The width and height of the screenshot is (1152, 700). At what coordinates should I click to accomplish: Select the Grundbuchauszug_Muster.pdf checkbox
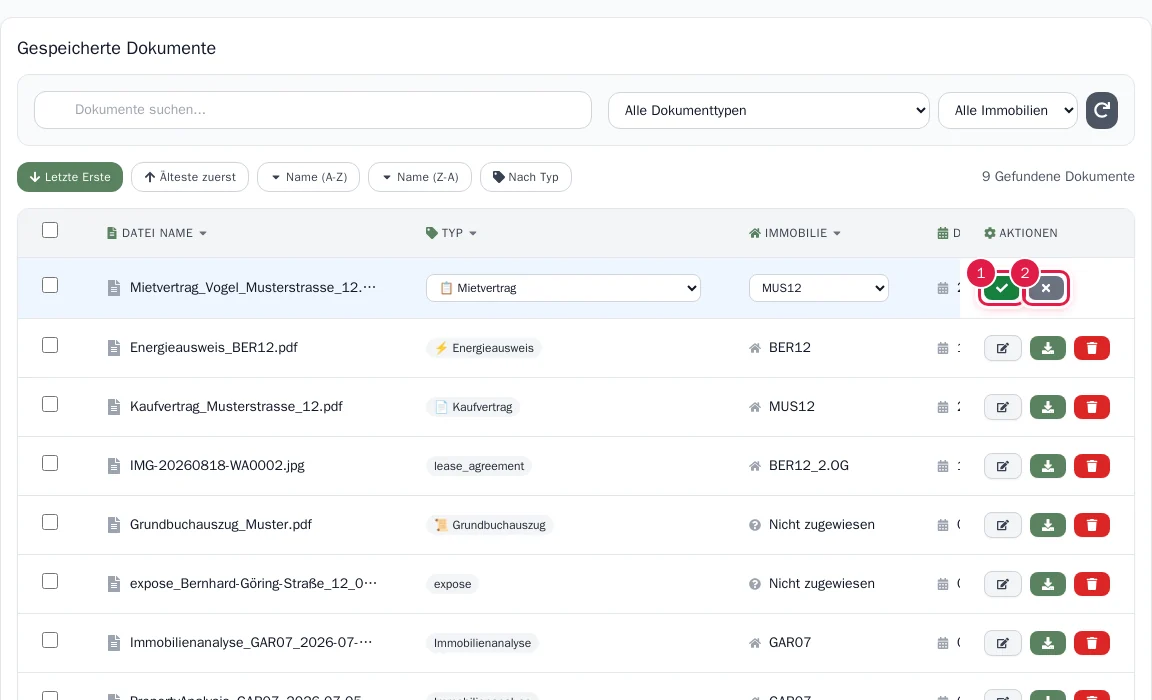50,522
